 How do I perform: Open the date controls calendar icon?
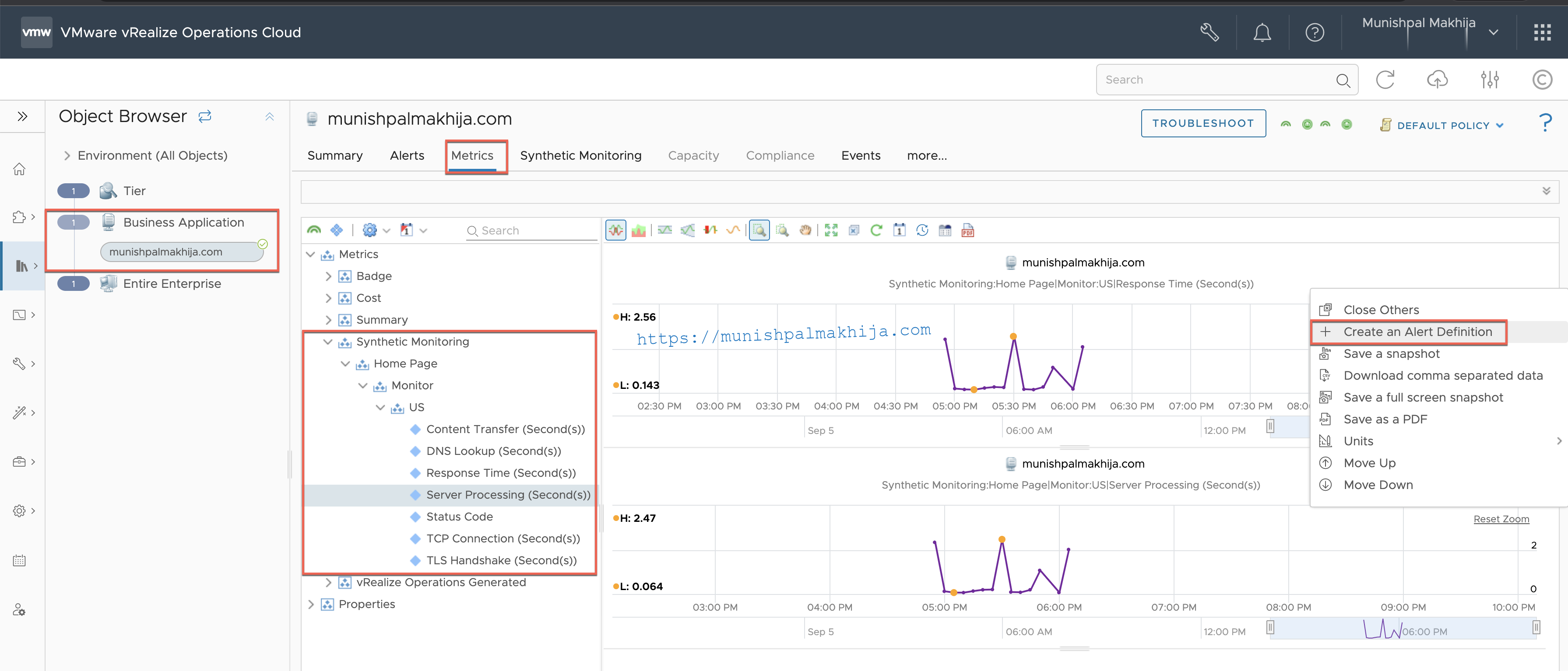900,231
